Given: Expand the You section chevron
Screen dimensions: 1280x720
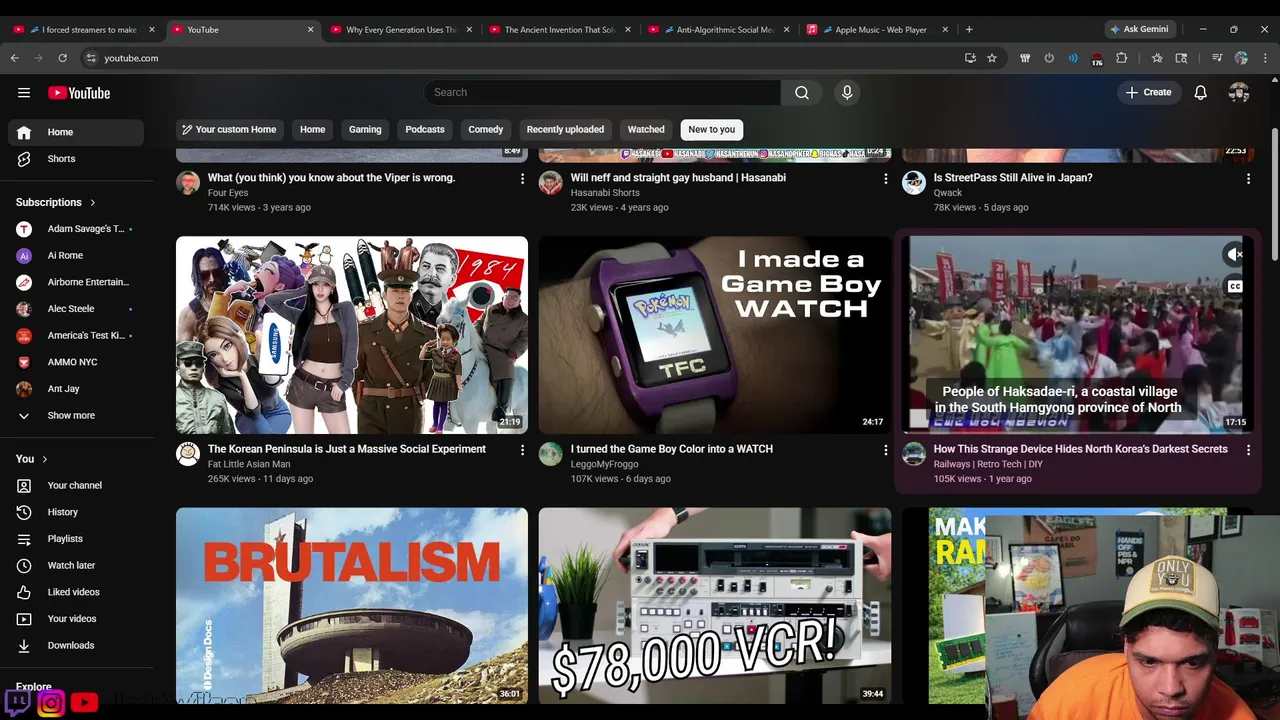Looking at the screenshot, I should pyautogui.click(x=44, y=459).
